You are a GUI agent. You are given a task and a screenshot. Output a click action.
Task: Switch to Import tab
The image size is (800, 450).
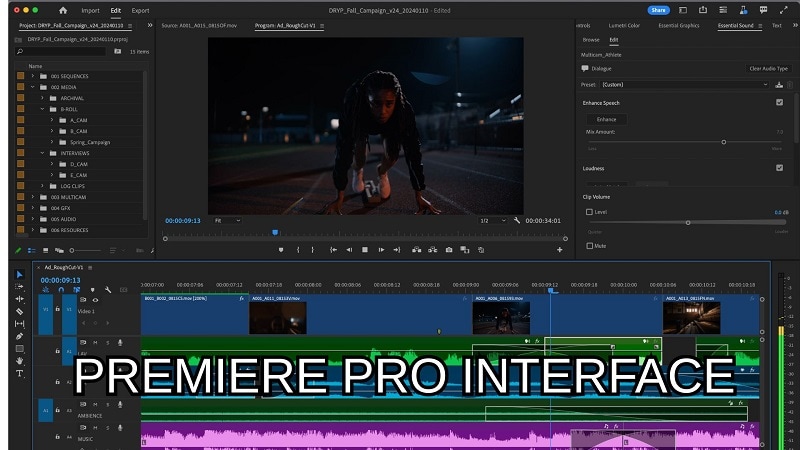(90, 10)
